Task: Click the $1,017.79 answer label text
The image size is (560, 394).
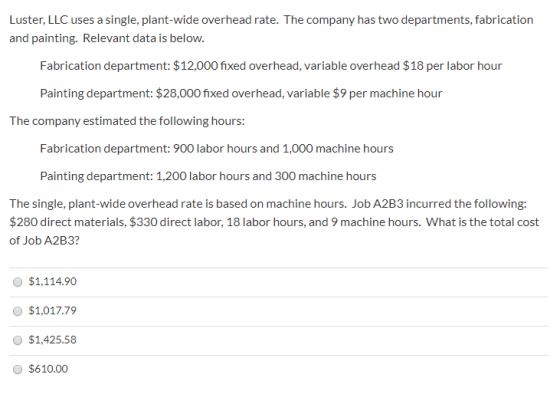Action: [x=52, y=310]
